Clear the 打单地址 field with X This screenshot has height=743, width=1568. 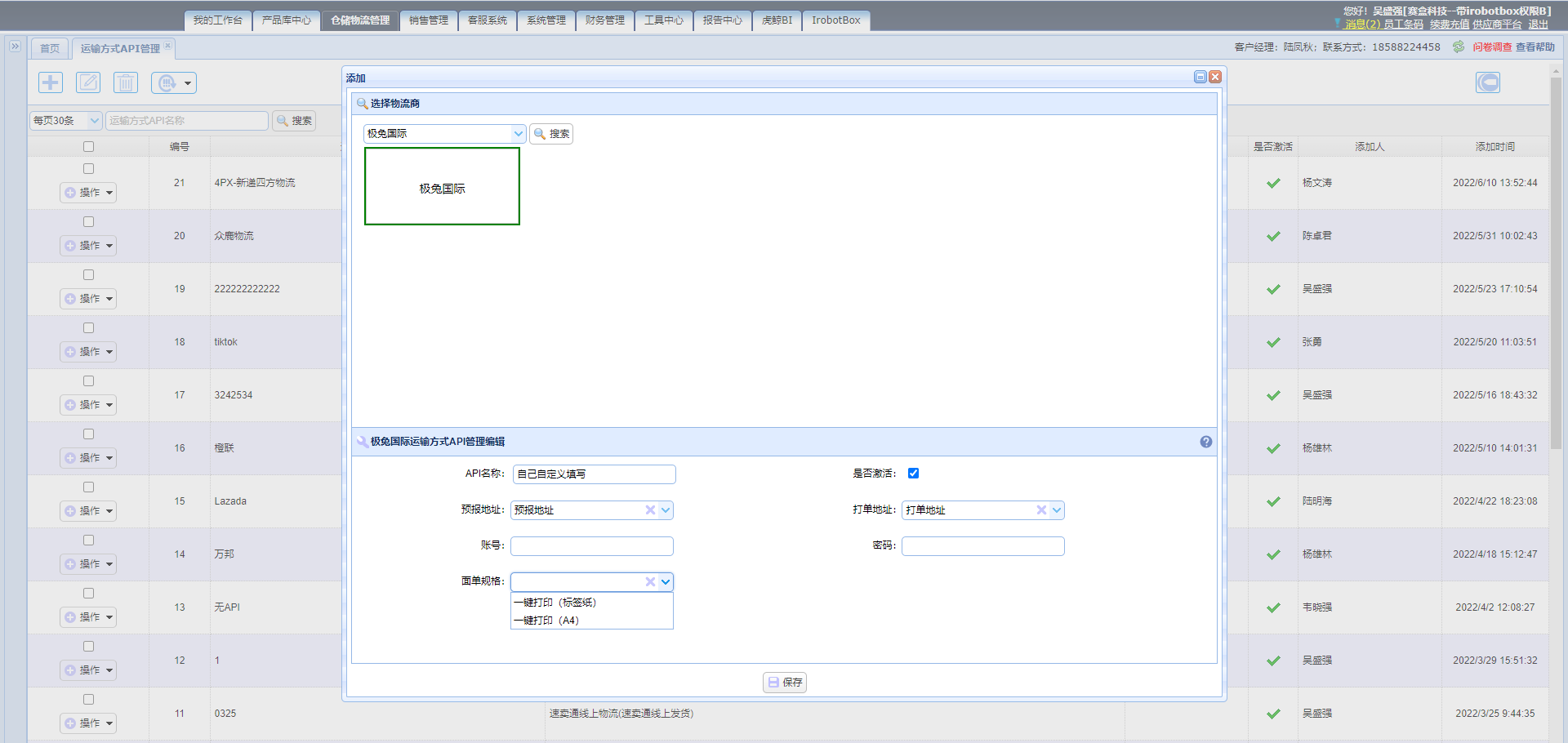[x=1041, y=510]
